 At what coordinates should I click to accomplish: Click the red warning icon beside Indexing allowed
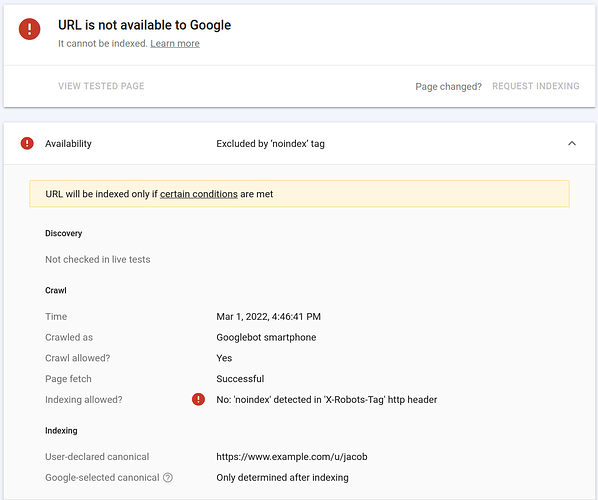pos(198,399)
